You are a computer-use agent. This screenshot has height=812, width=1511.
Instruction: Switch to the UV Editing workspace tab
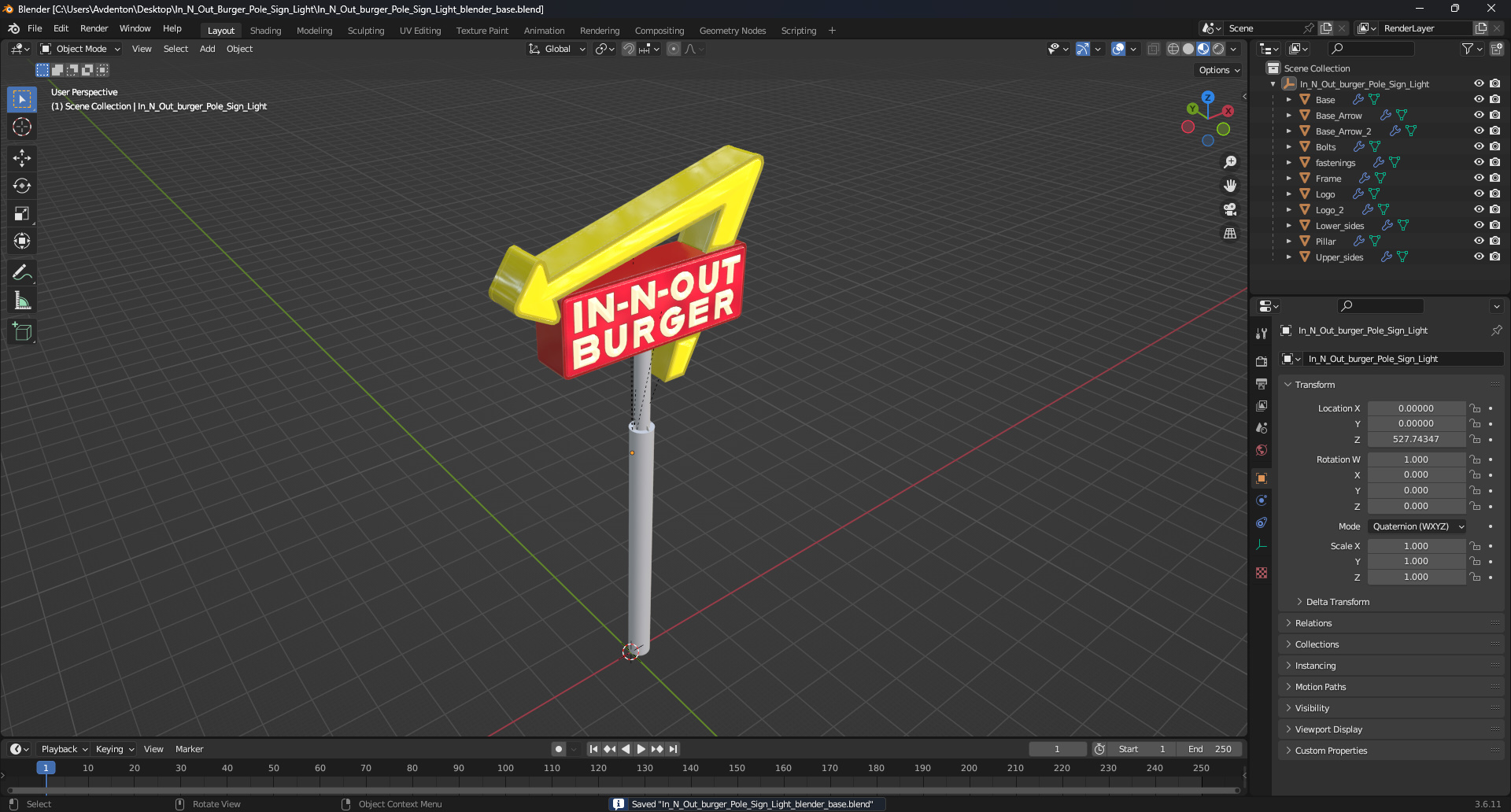click(x=420, y=31)
